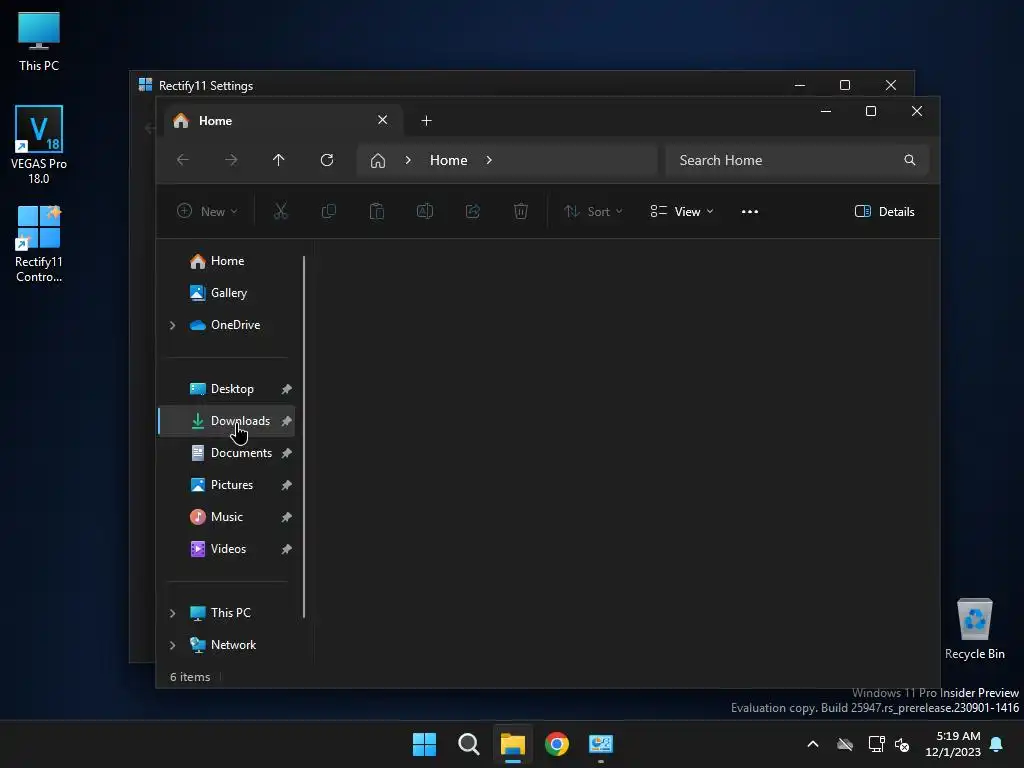The height and width of the screenshot is (768, 1024).
Task: Refresh the Home folder view
Action: (327, 160)
